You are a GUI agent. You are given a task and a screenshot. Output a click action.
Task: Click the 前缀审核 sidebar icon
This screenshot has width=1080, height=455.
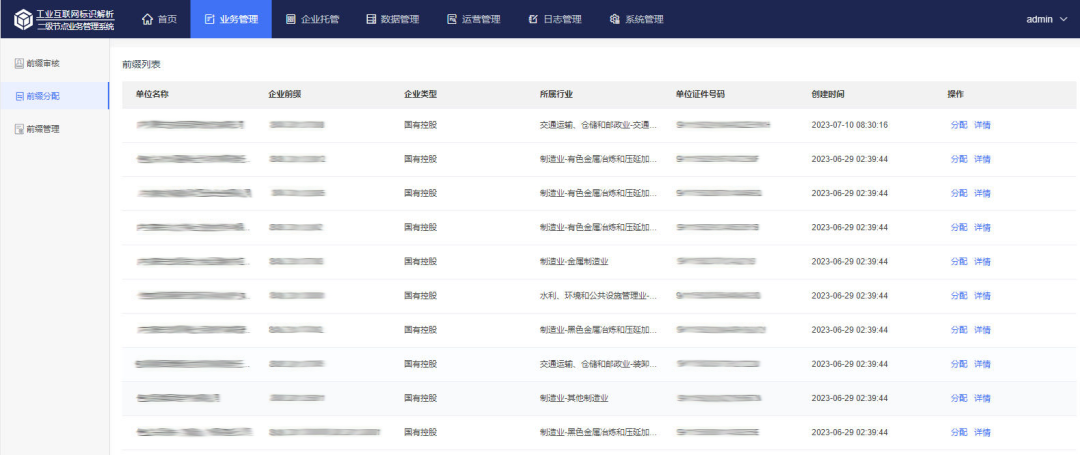click(19, 63)
